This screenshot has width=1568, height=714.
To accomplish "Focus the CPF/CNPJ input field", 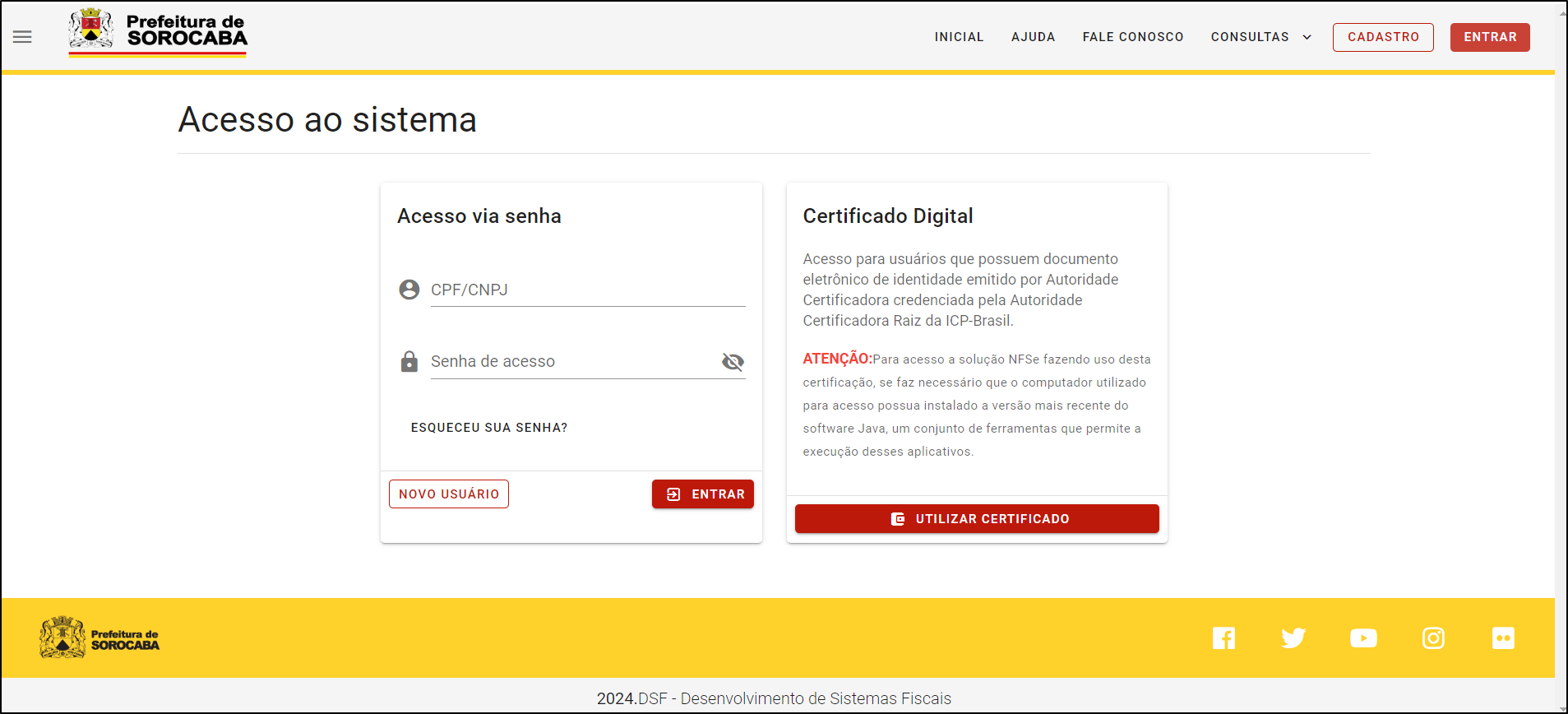I will (587, 290).
